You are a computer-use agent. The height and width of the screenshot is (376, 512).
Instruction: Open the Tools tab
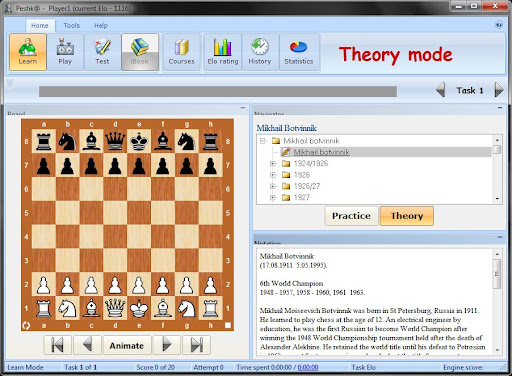(72, 26)
